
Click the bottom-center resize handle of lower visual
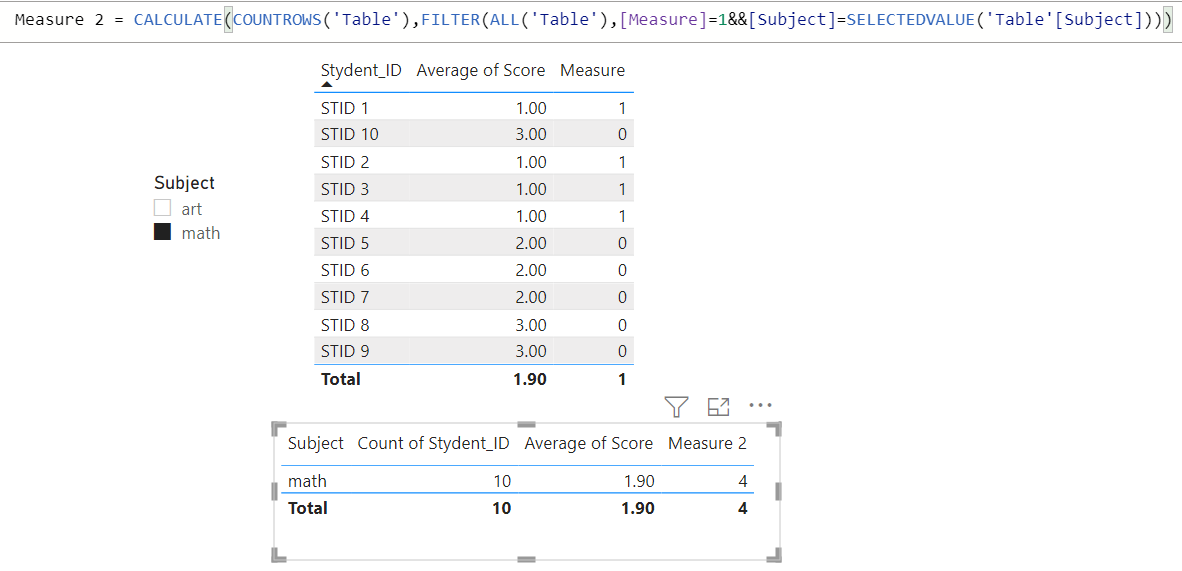[526, 559]
